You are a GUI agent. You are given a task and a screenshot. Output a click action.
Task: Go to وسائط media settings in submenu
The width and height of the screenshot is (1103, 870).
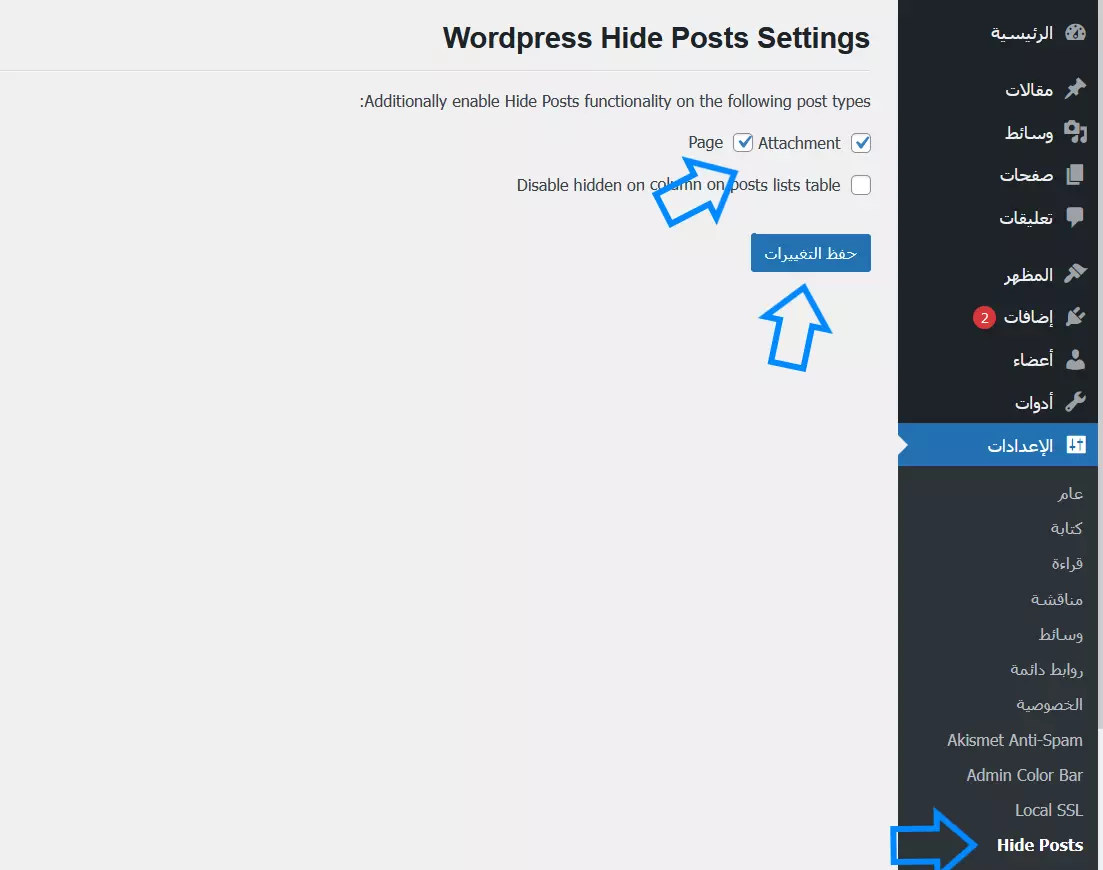(x=1061, y=634)
